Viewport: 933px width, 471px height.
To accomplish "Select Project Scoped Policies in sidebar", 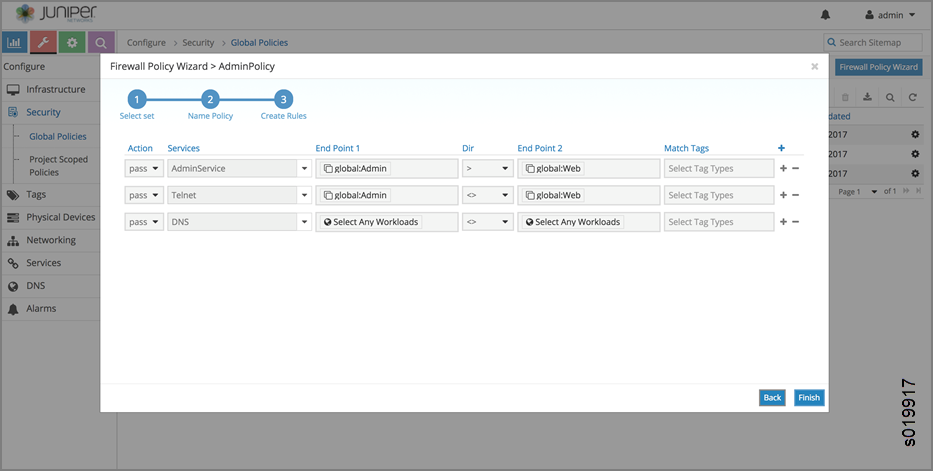I will pyautogui.click(x=58, y=166).
